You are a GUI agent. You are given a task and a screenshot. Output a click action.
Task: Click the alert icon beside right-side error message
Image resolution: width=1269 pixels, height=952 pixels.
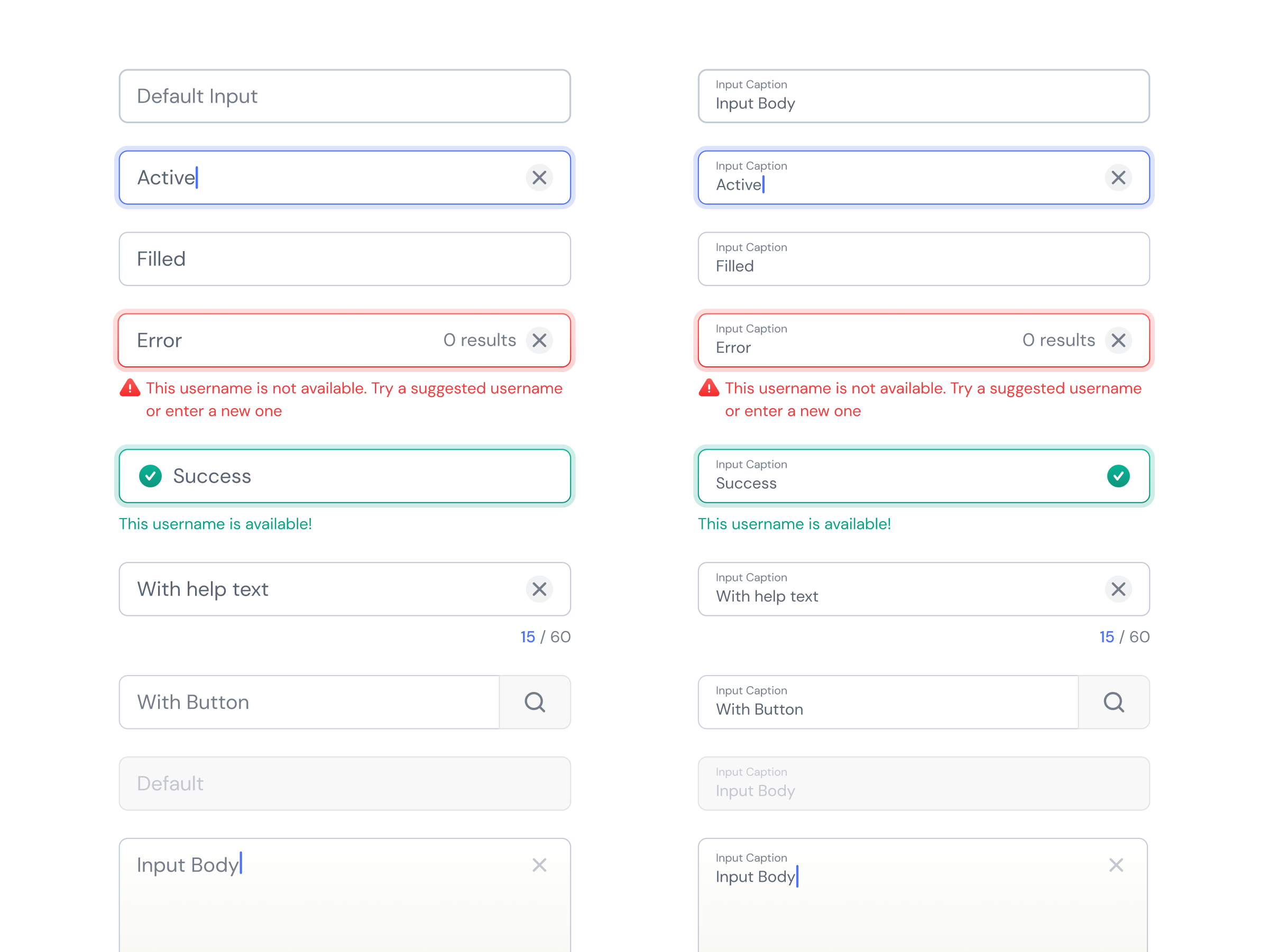pos(709,389)
